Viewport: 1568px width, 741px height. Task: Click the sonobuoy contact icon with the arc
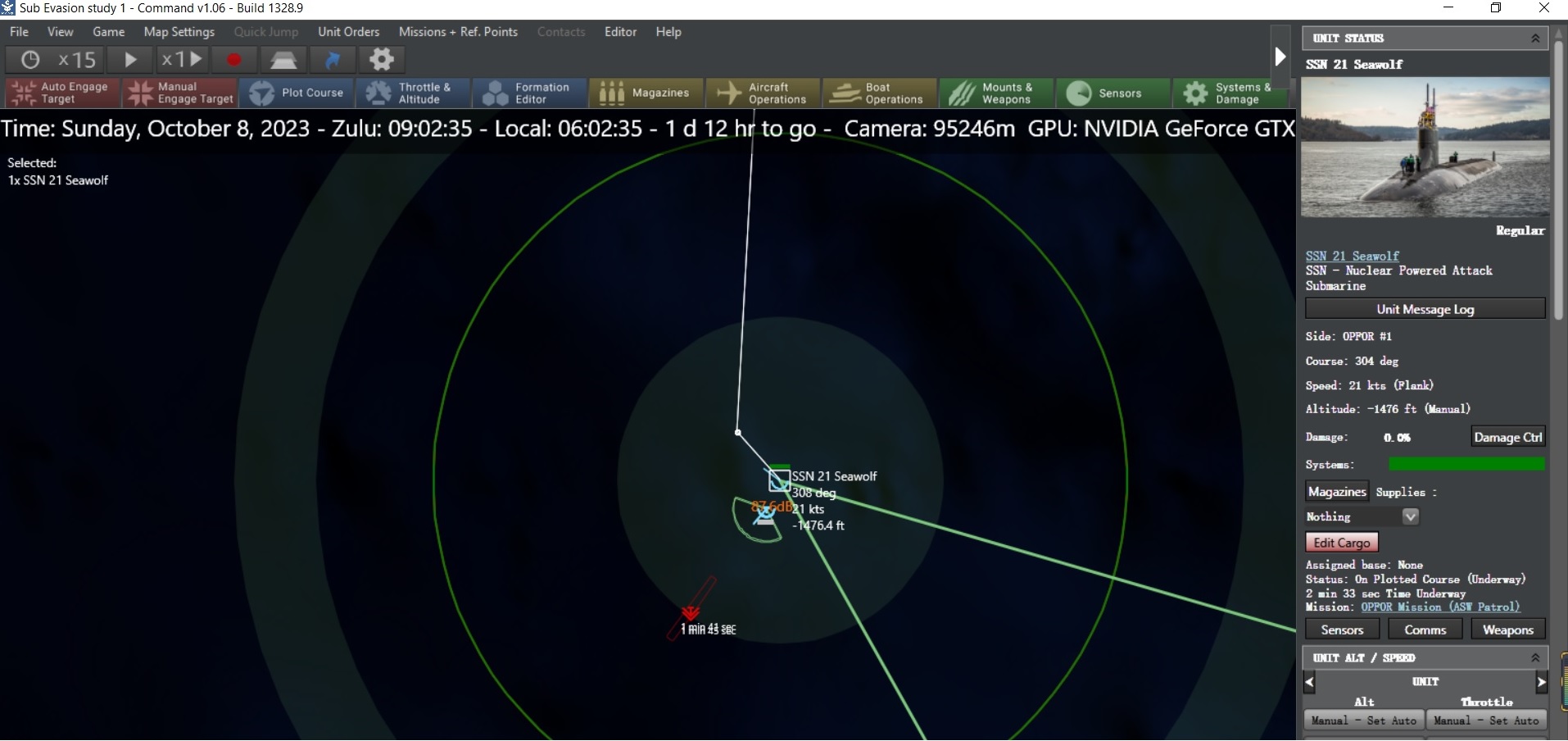tap(764, 515)
